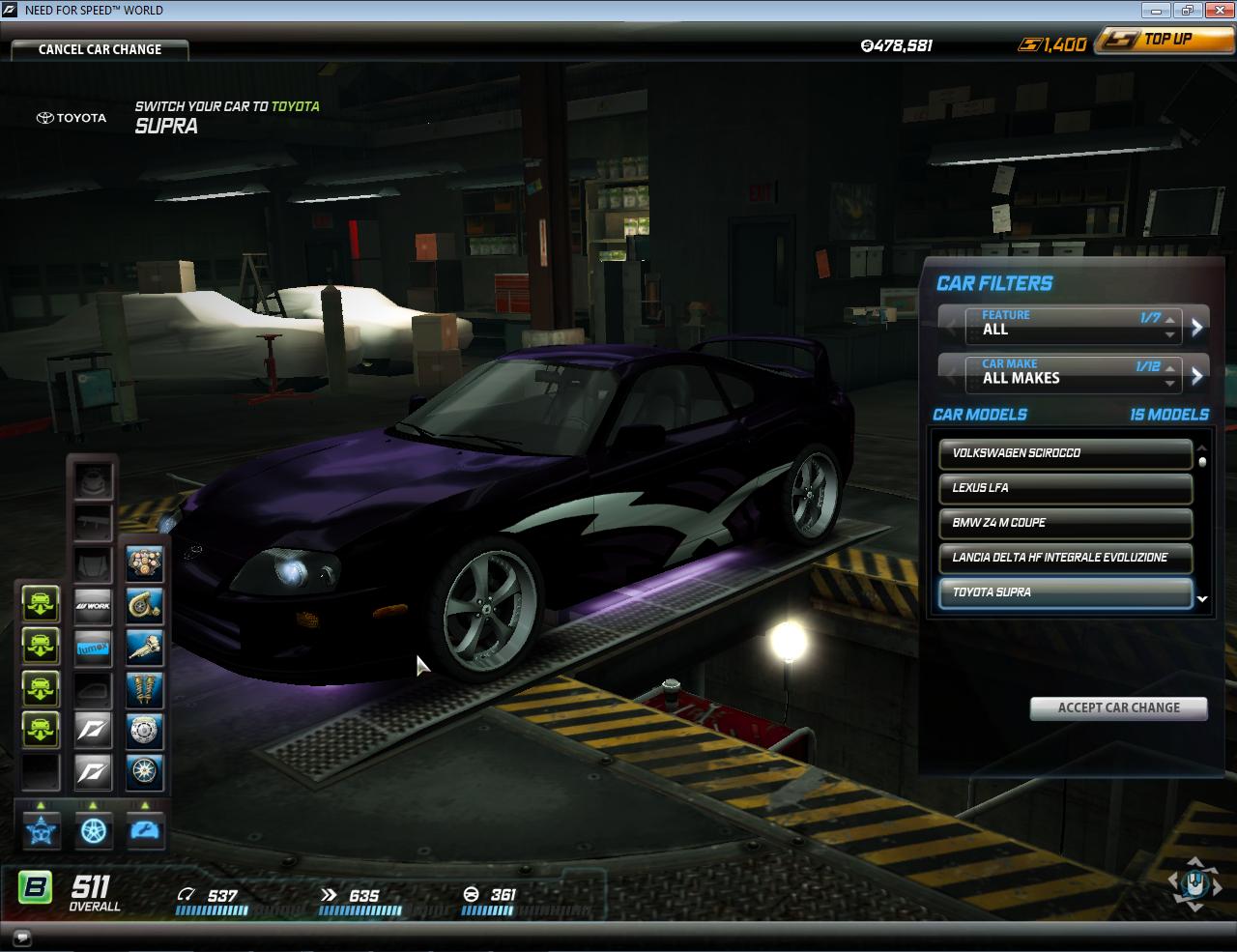Switch to the performance wrench tab
Image resolution: width=1237 pixels, height=952 pixels.
(145, 830)
